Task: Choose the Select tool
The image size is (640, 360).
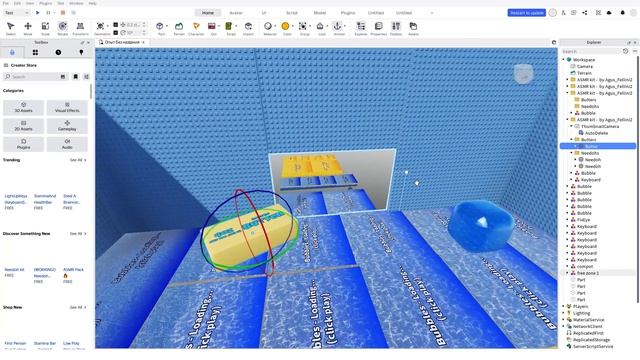Action: (11, 28)
